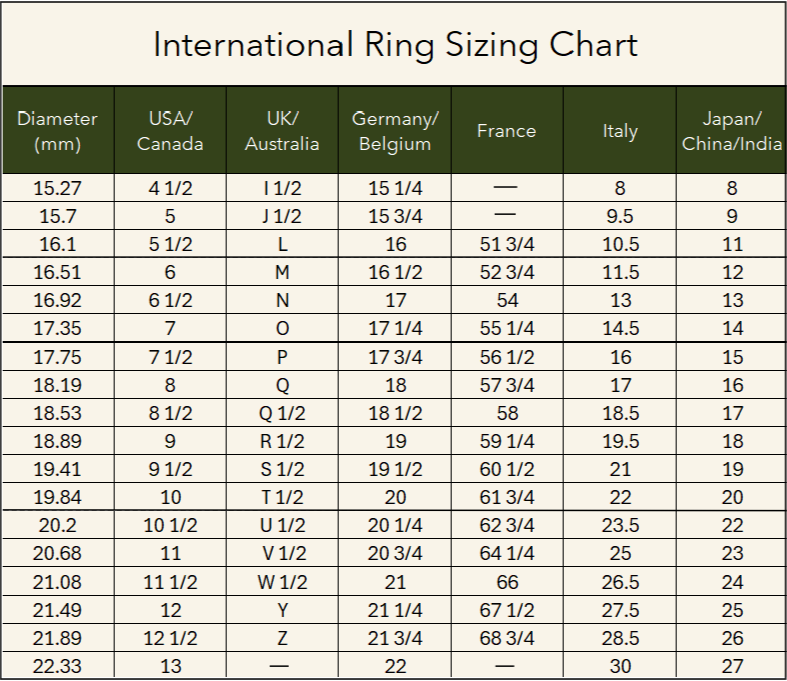Select the France column header

pyautogui.click(x=506, y=131)
